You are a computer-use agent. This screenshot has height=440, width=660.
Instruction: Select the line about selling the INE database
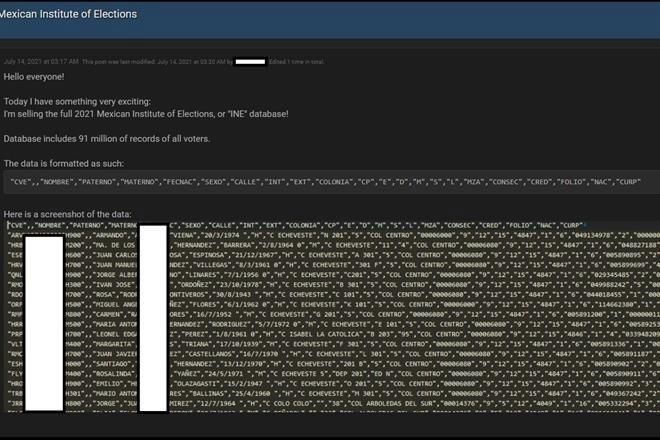click(146, 114)
